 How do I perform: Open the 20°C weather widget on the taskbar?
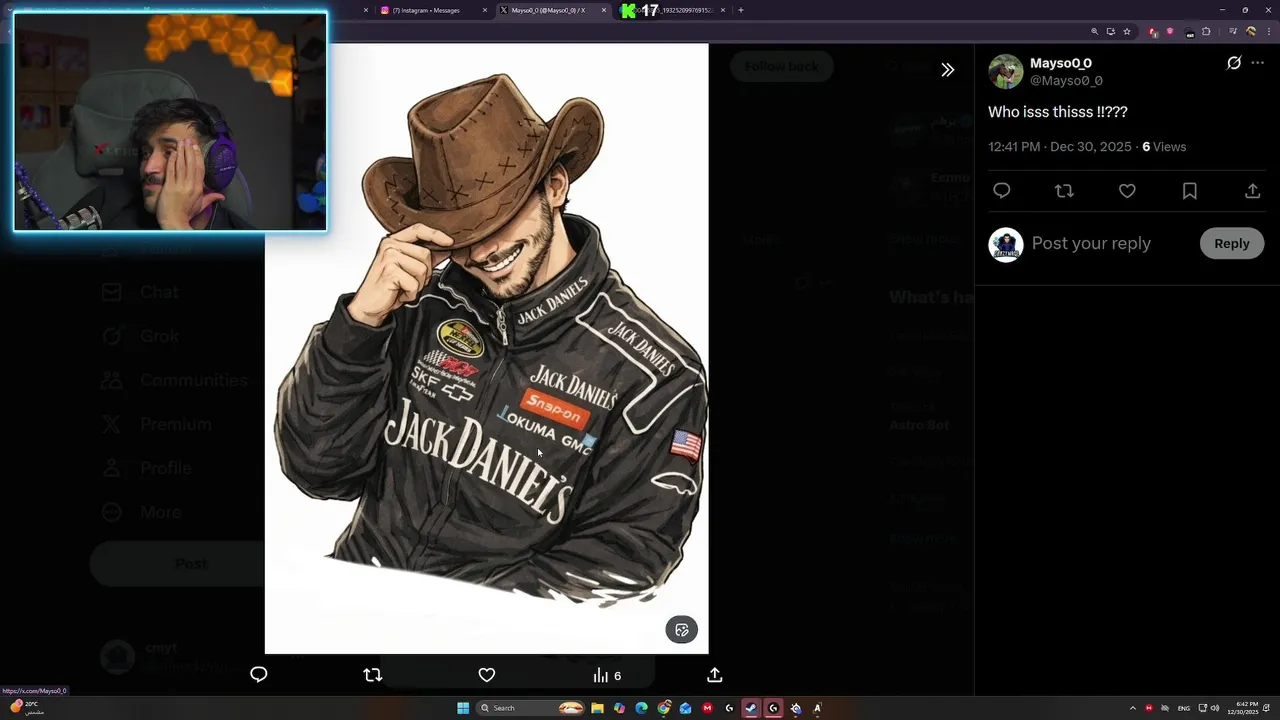(x=27, y=708)
